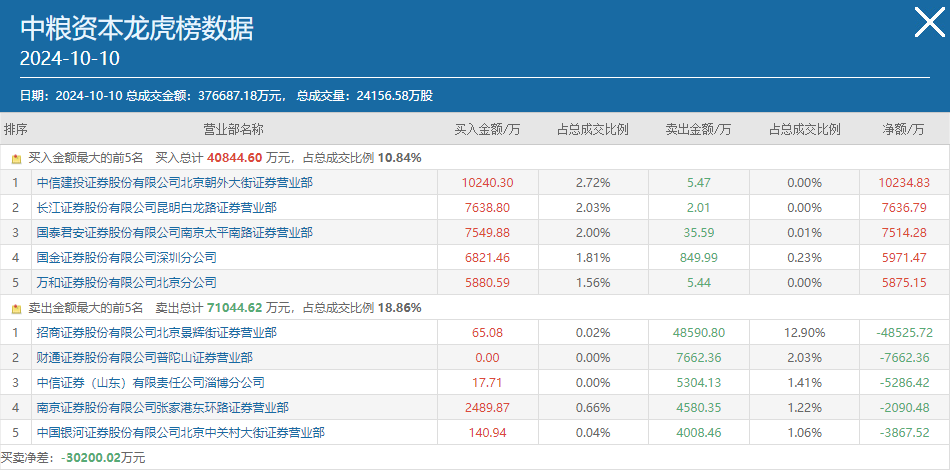Image resolution: width=951 pixels, height=471 pixels.
Task: Select the sell amount 7662.36 cell
Action: pyautogui.click(x=699, y=358)
